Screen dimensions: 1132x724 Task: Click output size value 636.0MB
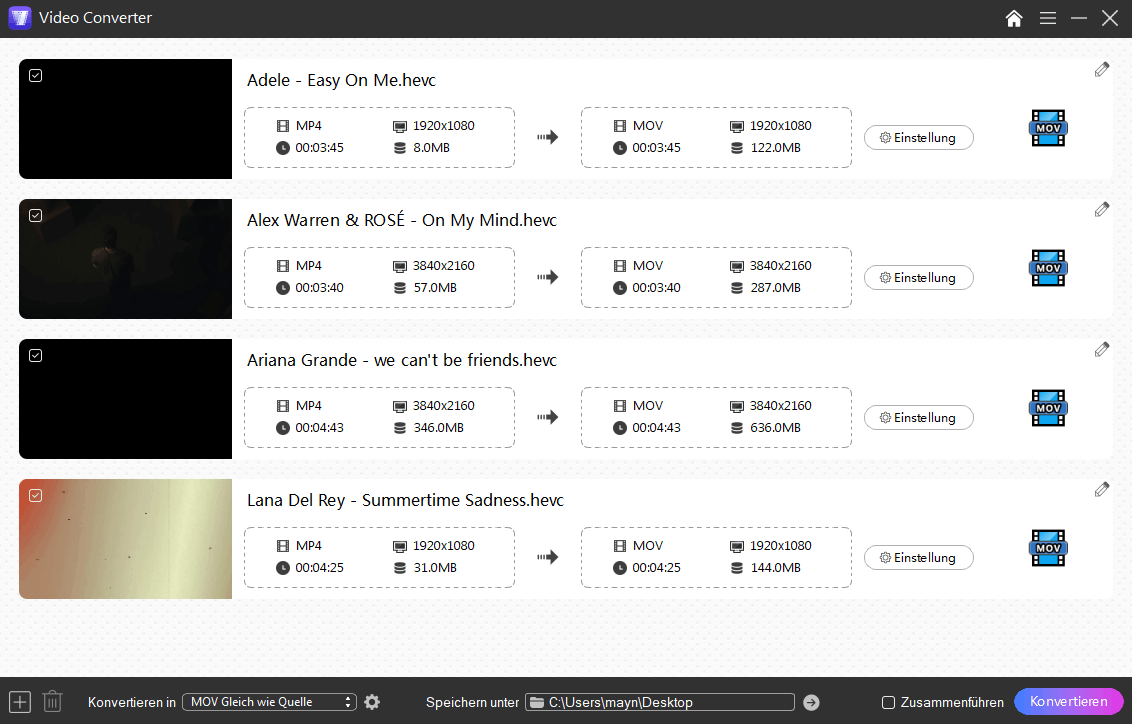775,428
